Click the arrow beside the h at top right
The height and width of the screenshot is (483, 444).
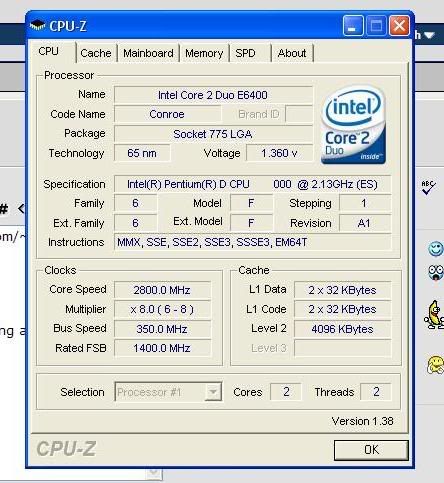(429, 35)
